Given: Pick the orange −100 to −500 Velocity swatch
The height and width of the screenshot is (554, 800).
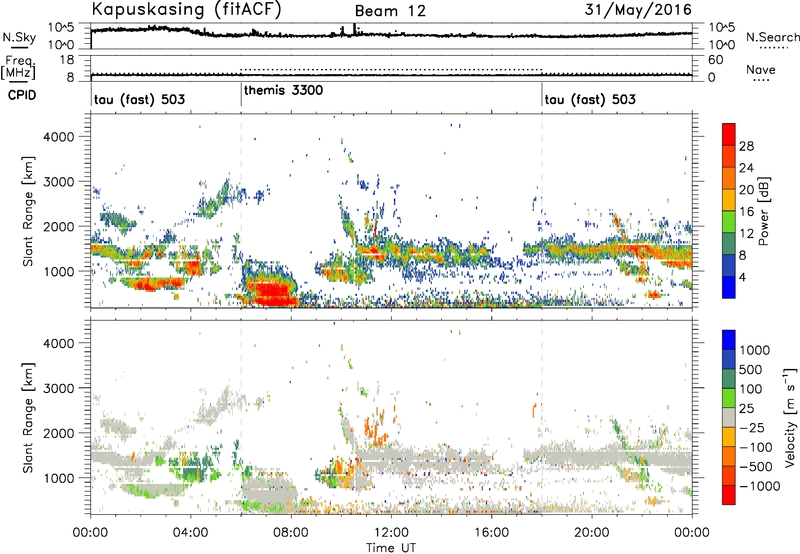Looking at the screenshot, I should click(x=729, y=456).
